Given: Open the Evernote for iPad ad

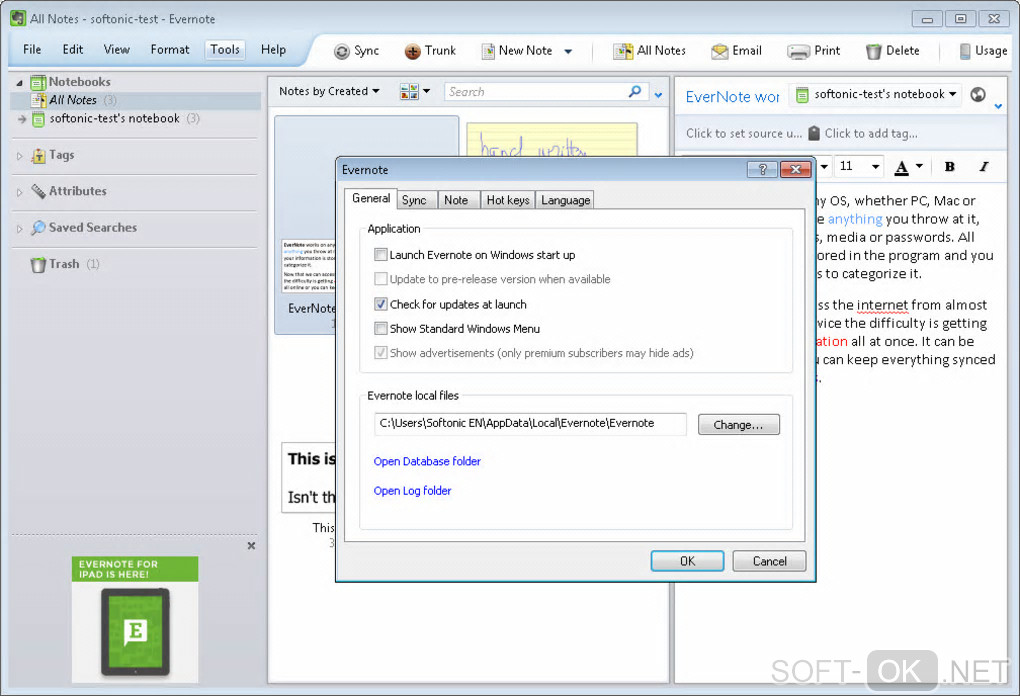Looking at the screenshot, I should pos(135,619).
